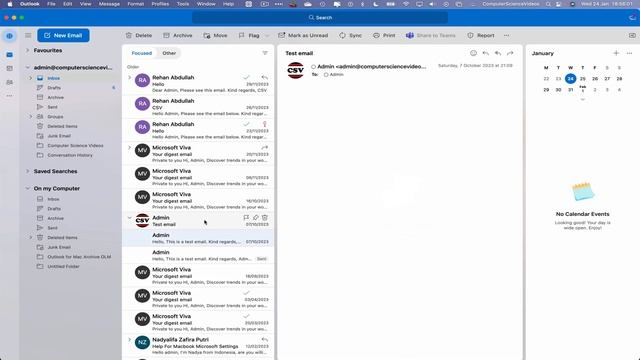
Task: Open the Nadyalifa Zafira Putri email
Action: (x=198, y=346)
